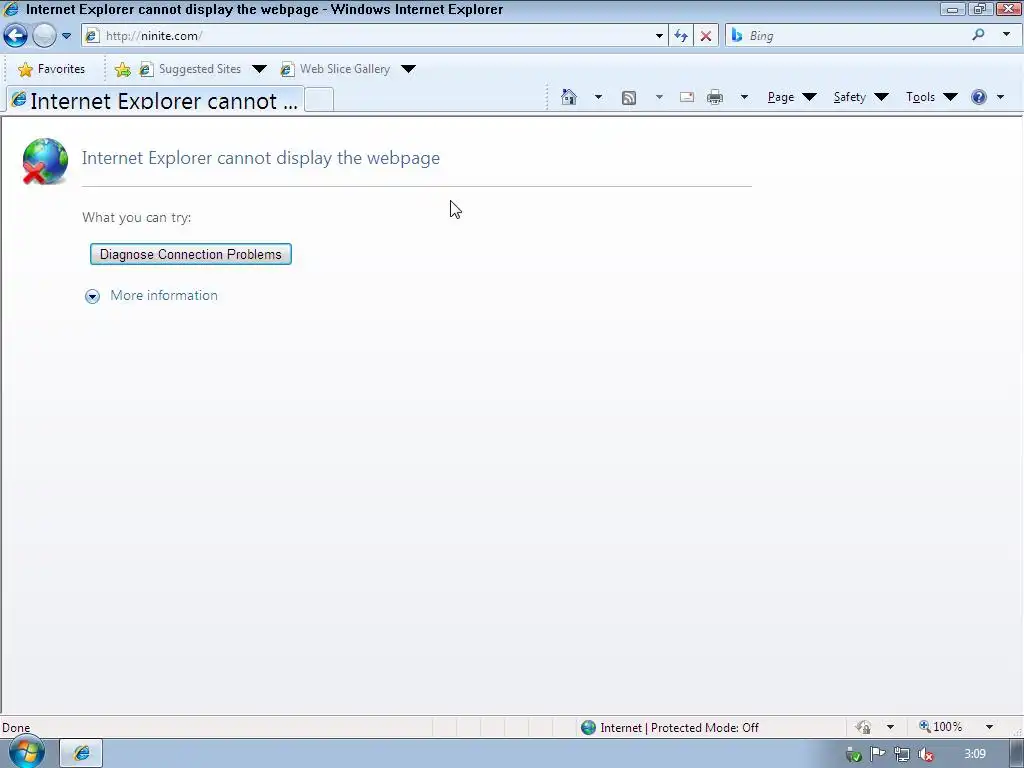Click the taskbar clock showing 3:09
Screen dimensions: 1024x768
pos(975,754)
